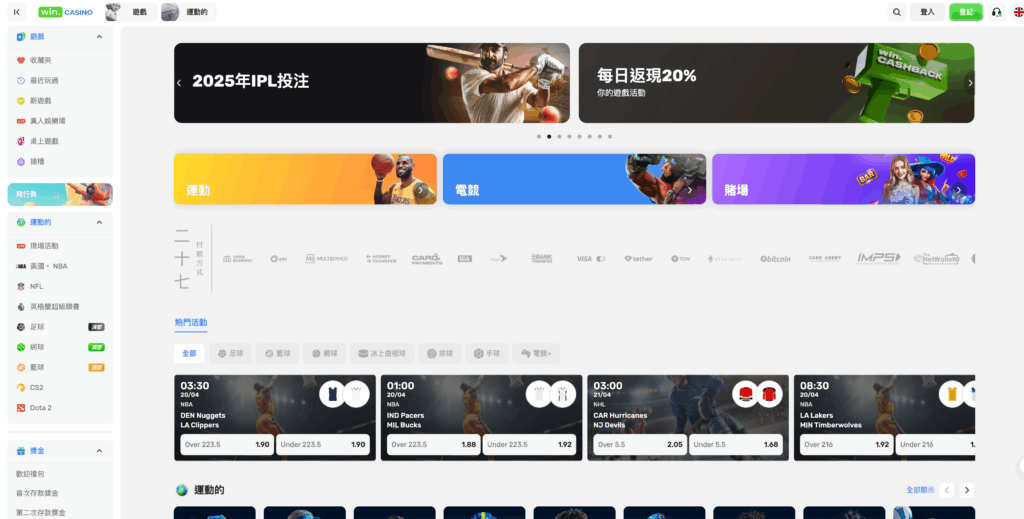The height and width of the screenshot is (519, 1024).
Task: Open the 每日返現20% cashback banner
Action: (776, 83)
